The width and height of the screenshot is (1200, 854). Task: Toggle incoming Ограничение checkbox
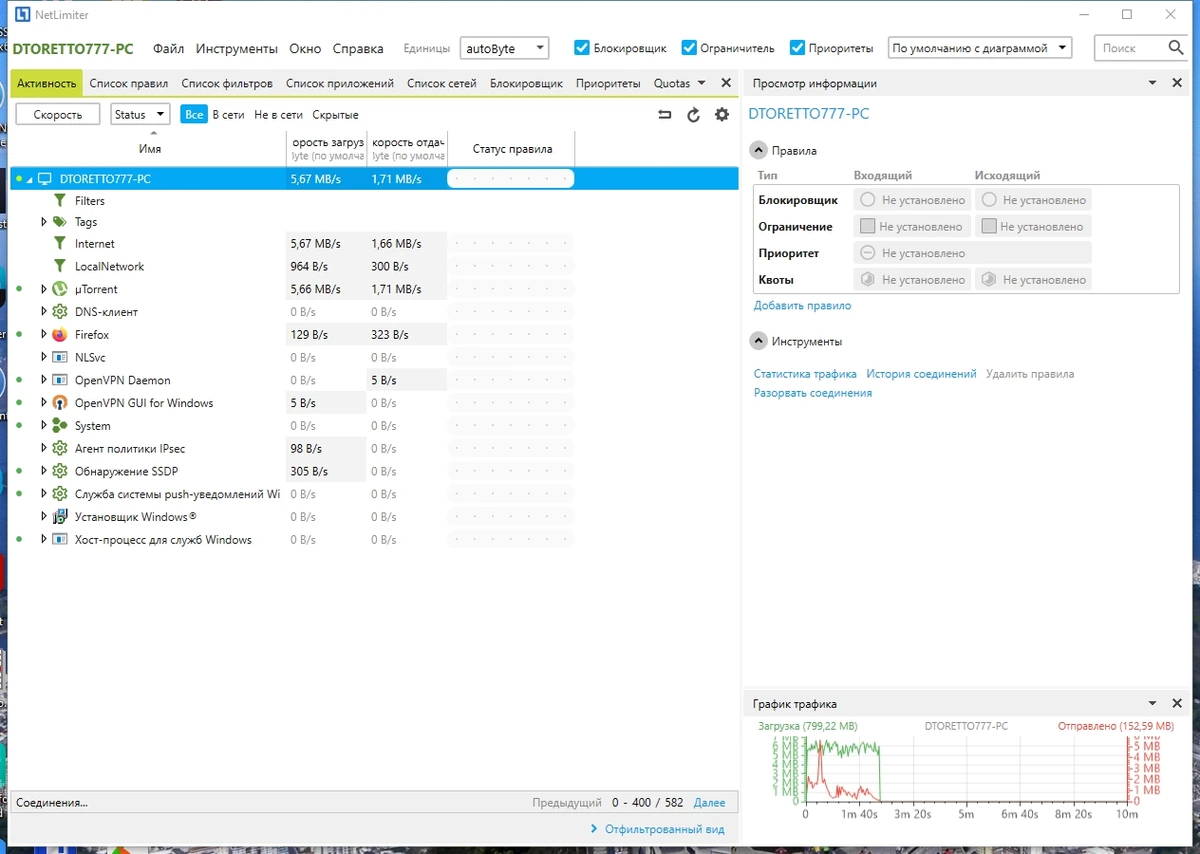coord(868,226)
